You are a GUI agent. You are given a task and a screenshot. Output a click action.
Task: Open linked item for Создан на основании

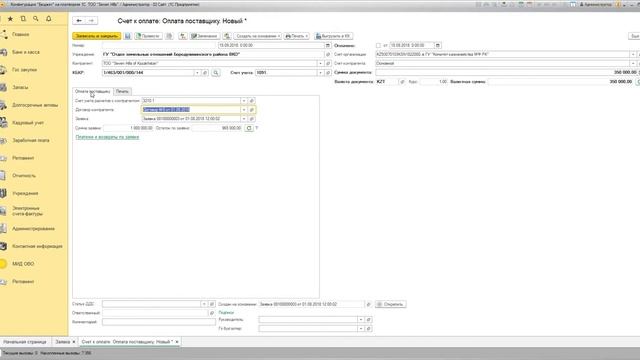click(x=369, y=304)
